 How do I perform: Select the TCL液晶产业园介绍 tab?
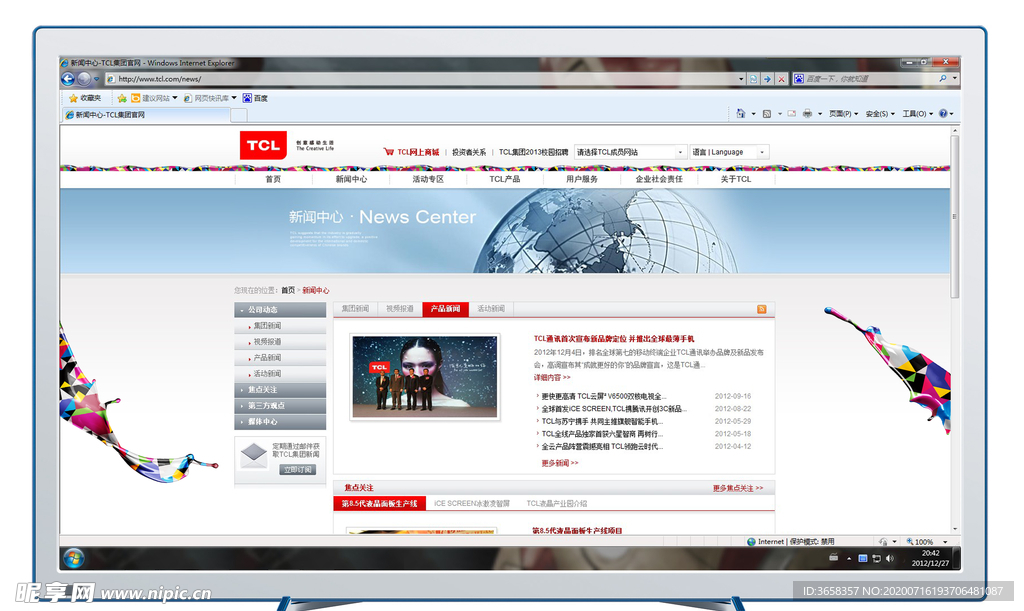coord(556,504)
